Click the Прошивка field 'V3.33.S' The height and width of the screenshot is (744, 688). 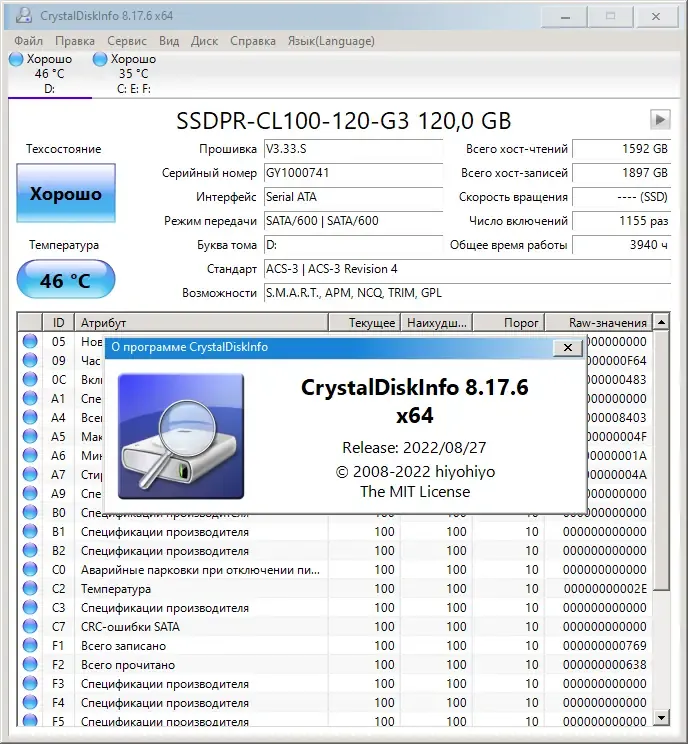coord(353,149)
